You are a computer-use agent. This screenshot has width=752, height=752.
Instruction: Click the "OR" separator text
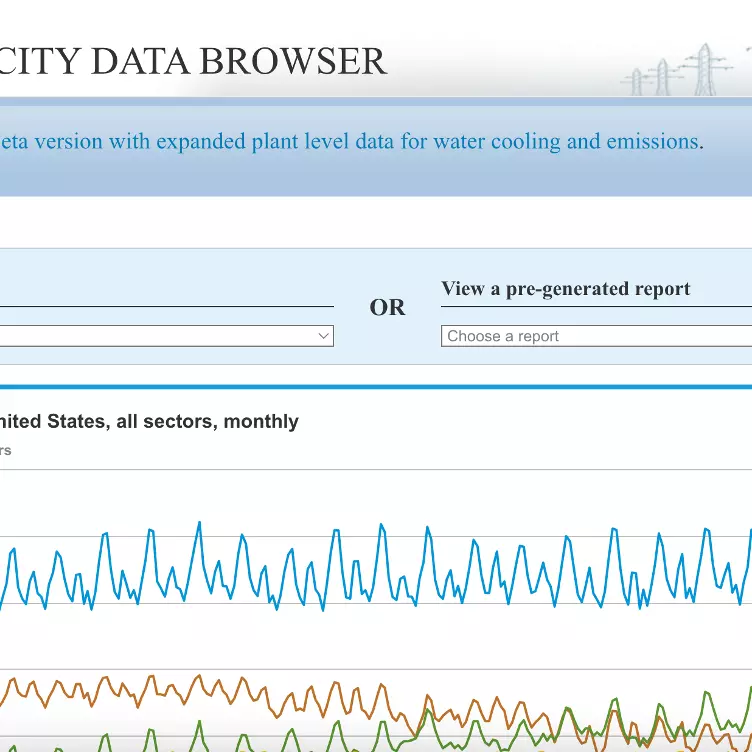coord(387,307)
